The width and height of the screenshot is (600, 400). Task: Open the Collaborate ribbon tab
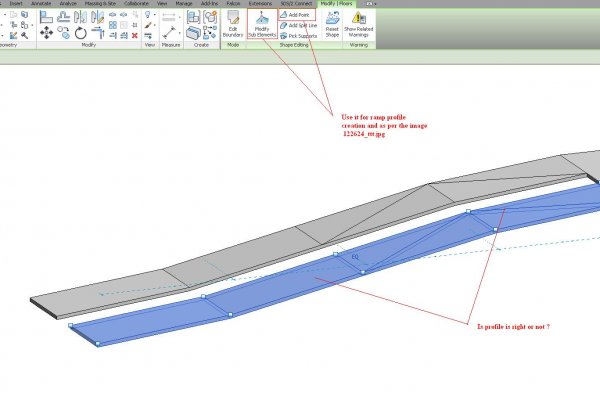click(x=136, y=4)
